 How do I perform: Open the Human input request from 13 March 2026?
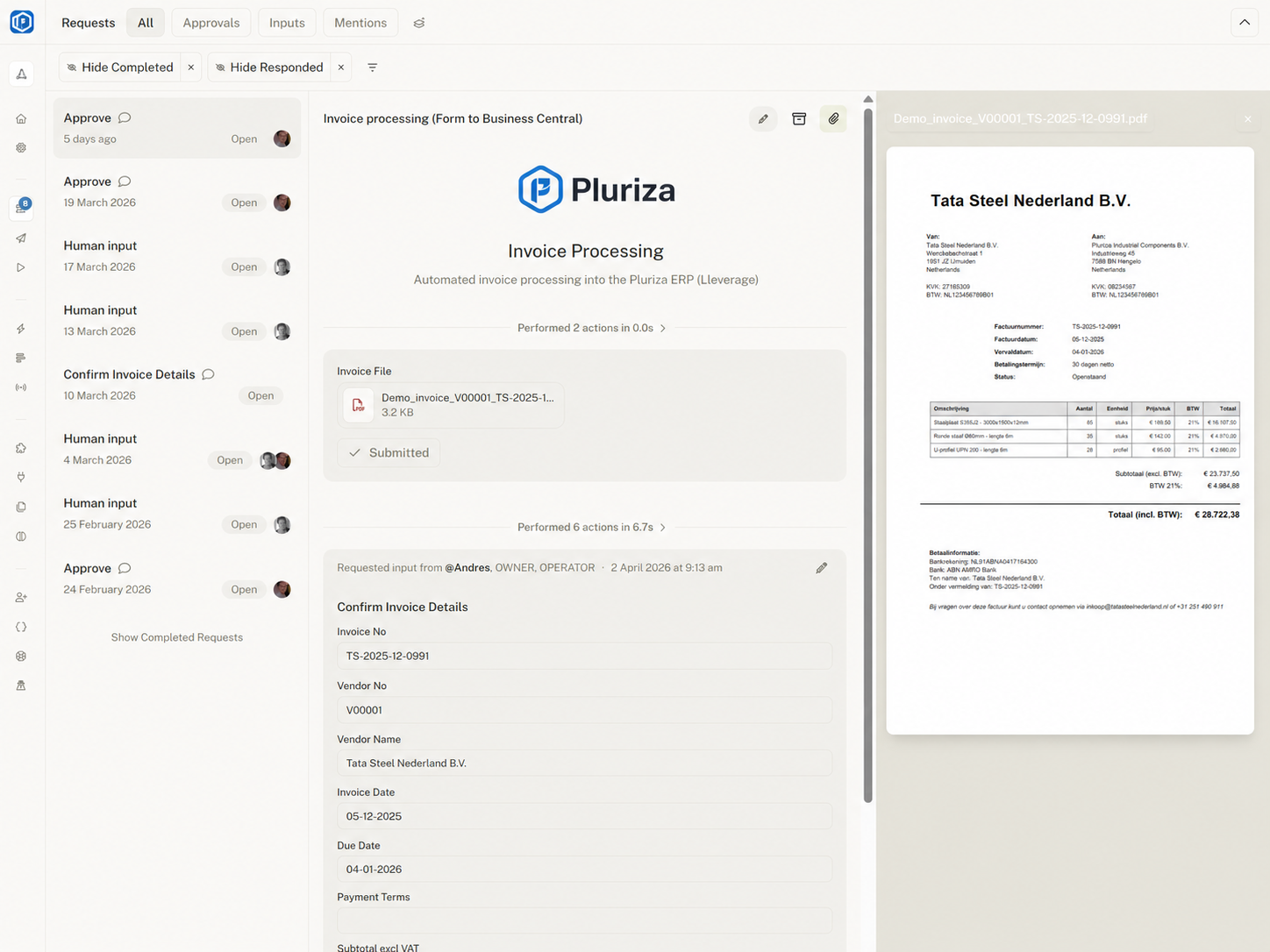[177, 321]
